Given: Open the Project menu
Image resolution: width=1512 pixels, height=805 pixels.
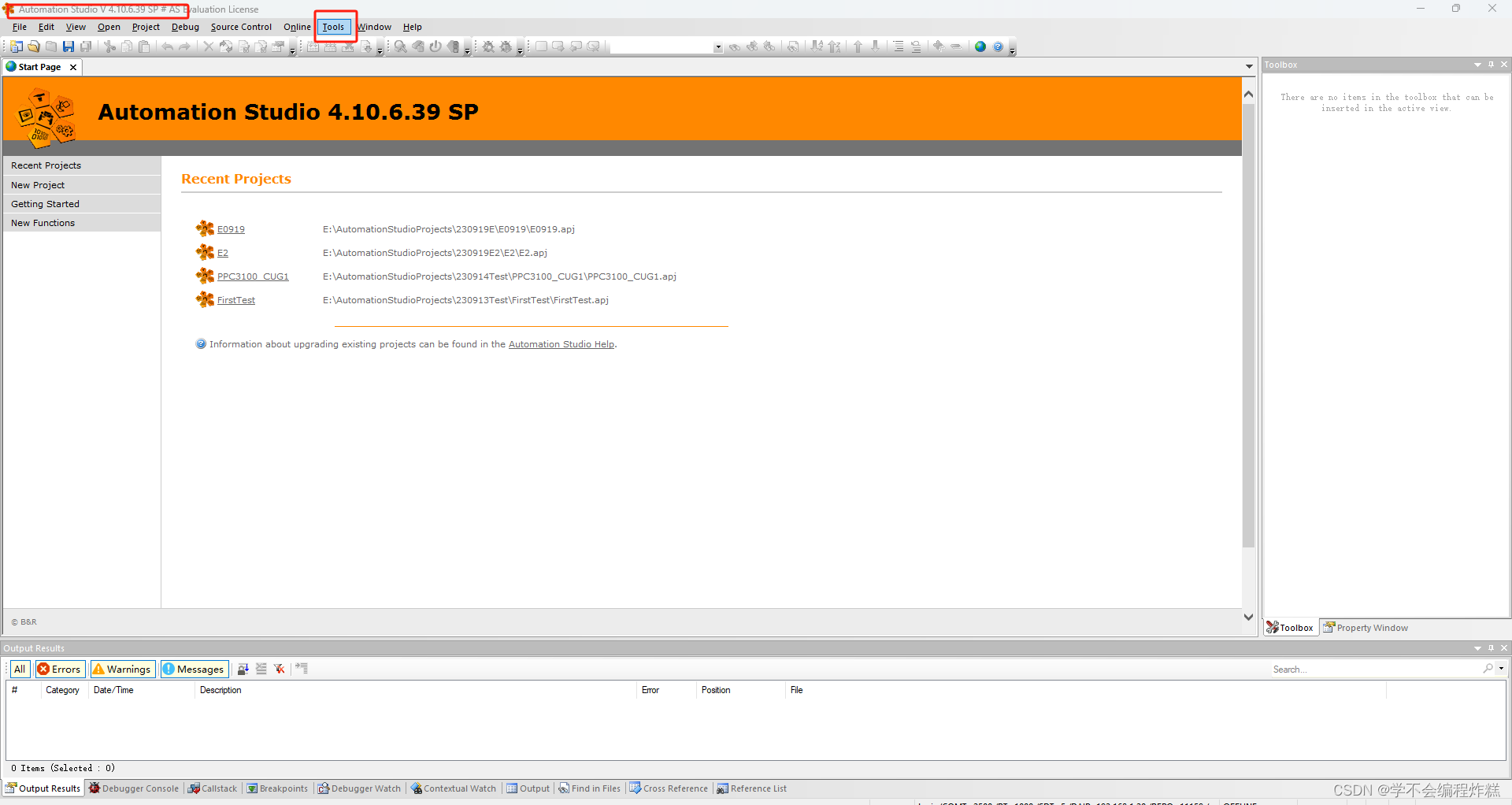Looking at the screenshot, I should click(x=146, y=27).
